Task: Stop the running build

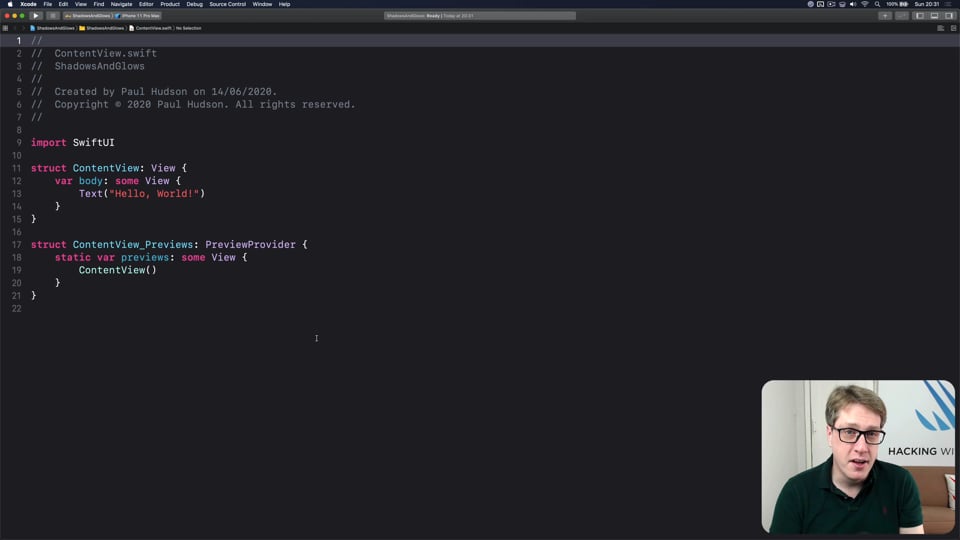Action: coord(52,16)
